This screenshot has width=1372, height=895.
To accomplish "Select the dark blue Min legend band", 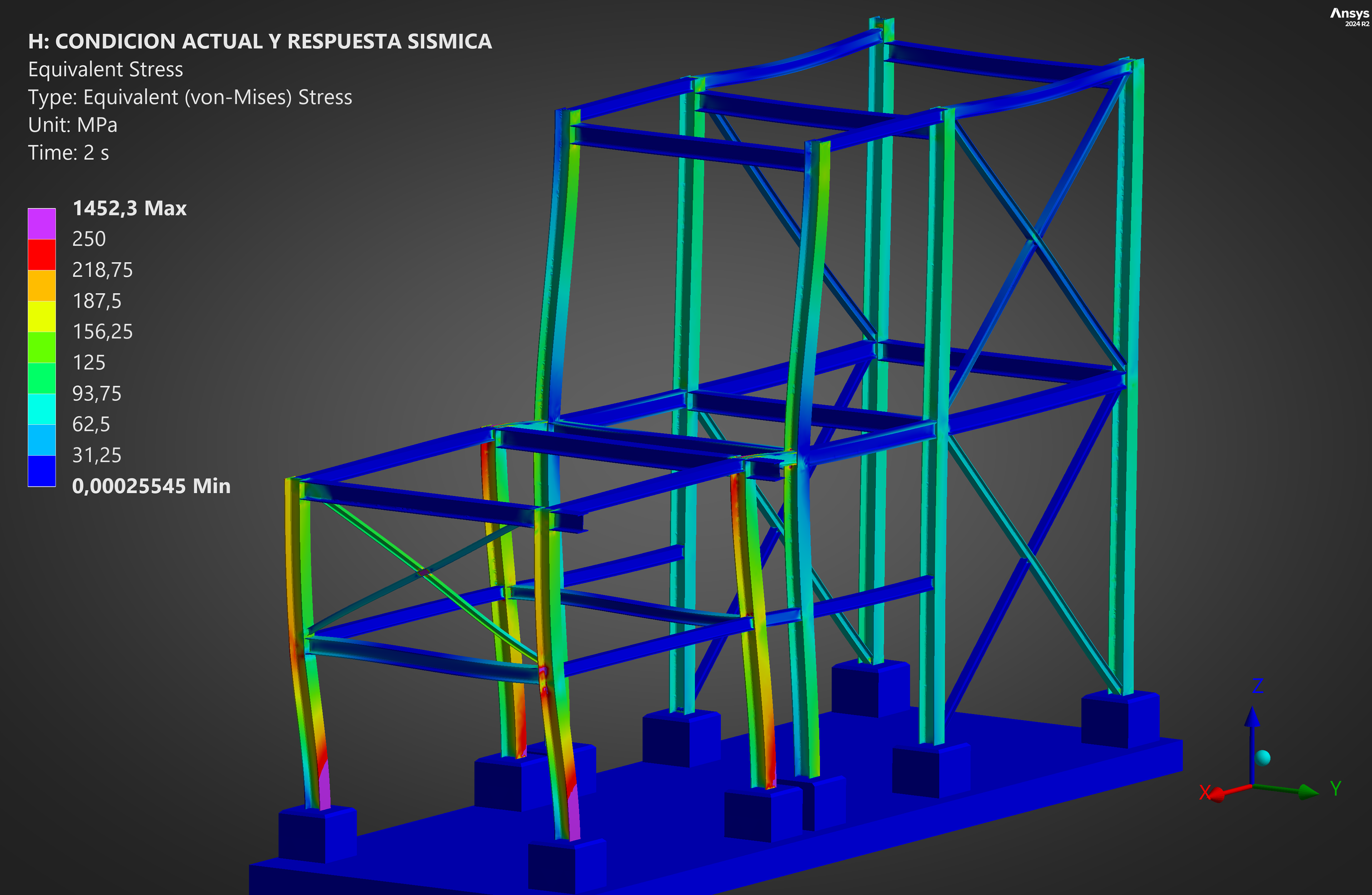I will click(x=41, y=471).
